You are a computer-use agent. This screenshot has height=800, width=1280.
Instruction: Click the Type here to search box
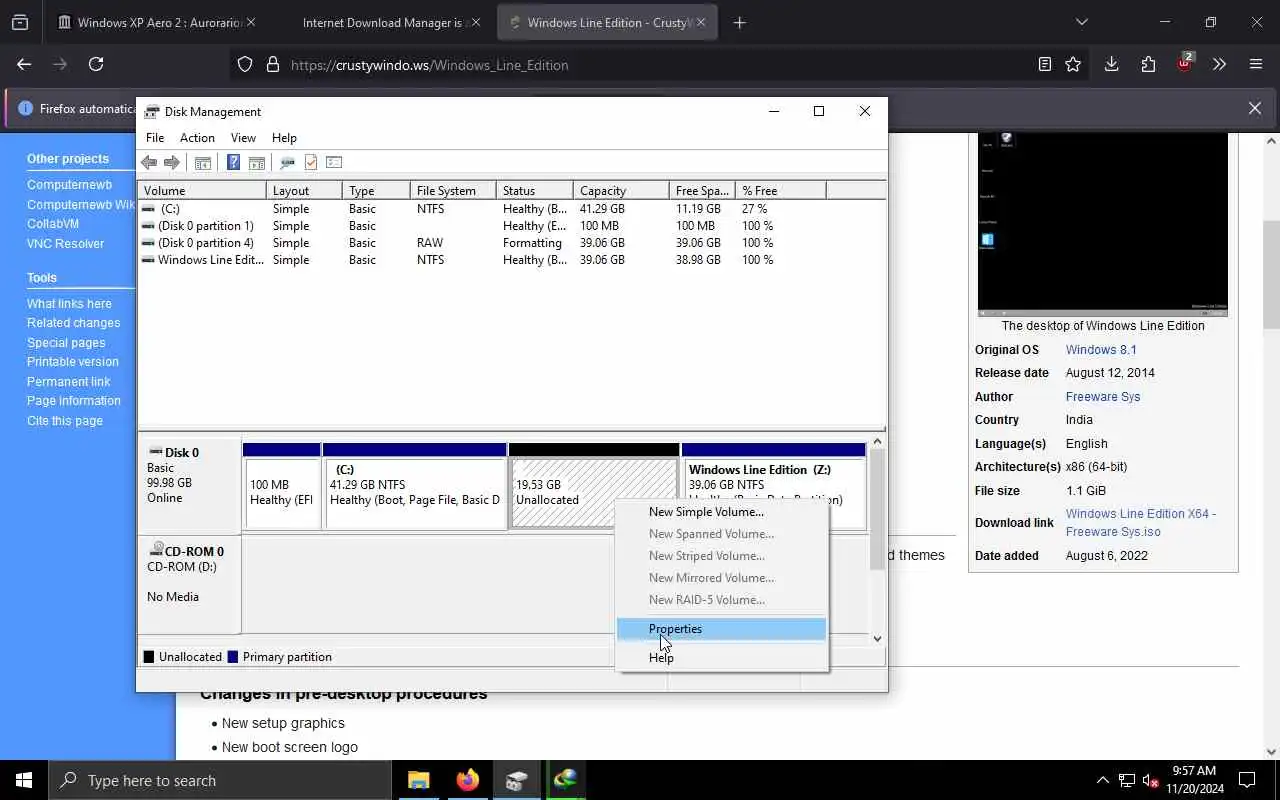click(219, 780)
